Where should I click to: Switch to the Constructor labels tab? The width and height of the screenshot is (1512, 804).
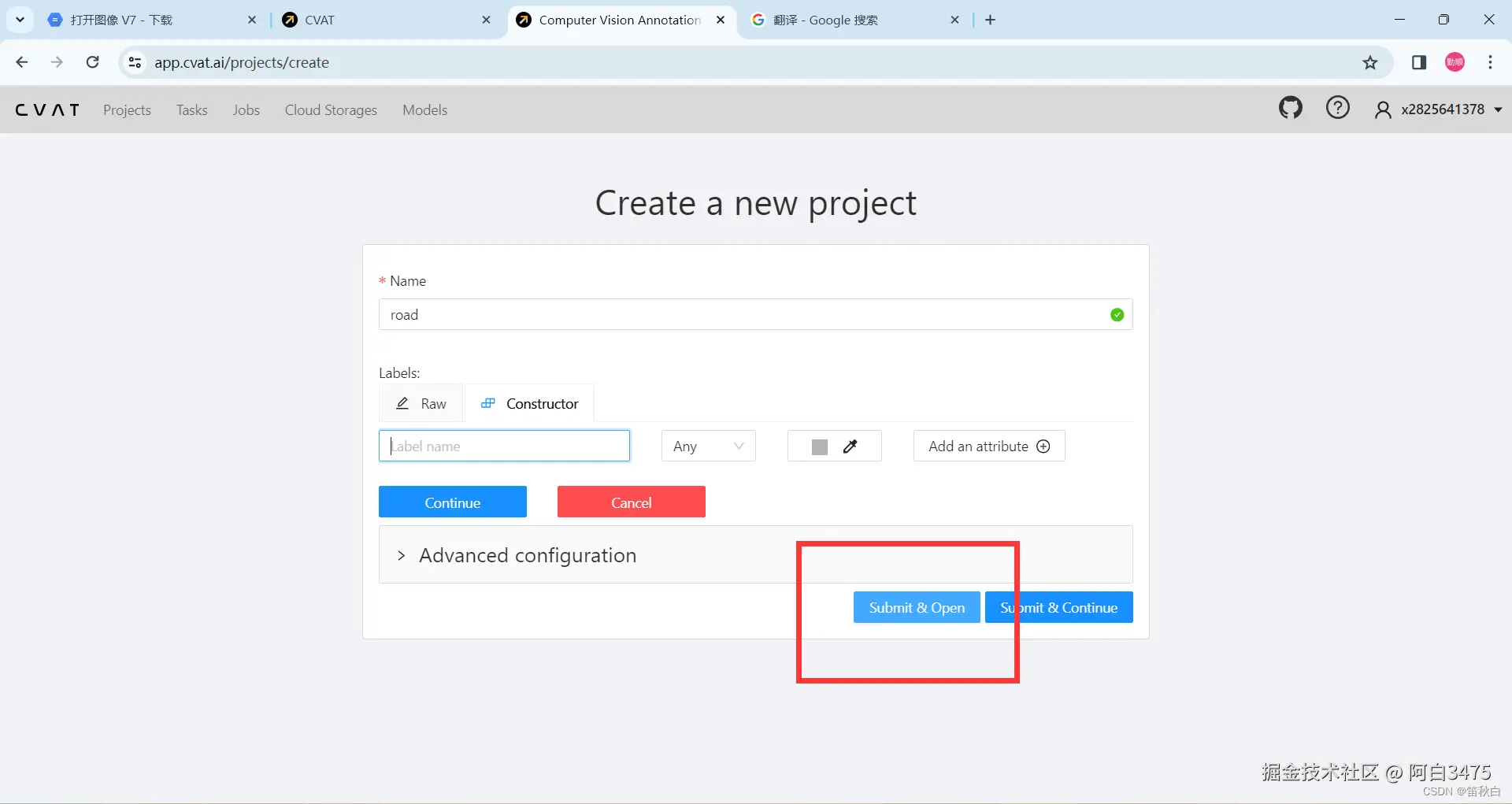coord(530,403)
